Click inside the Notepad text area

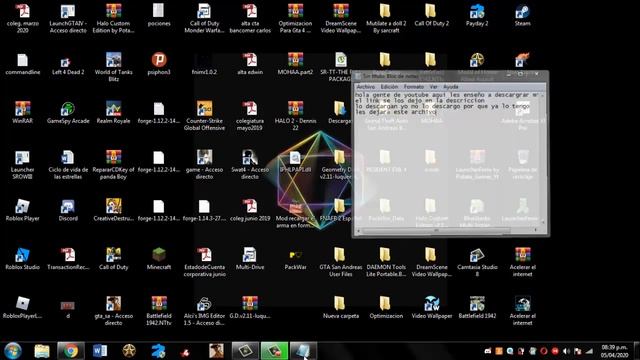coord(447,159)
